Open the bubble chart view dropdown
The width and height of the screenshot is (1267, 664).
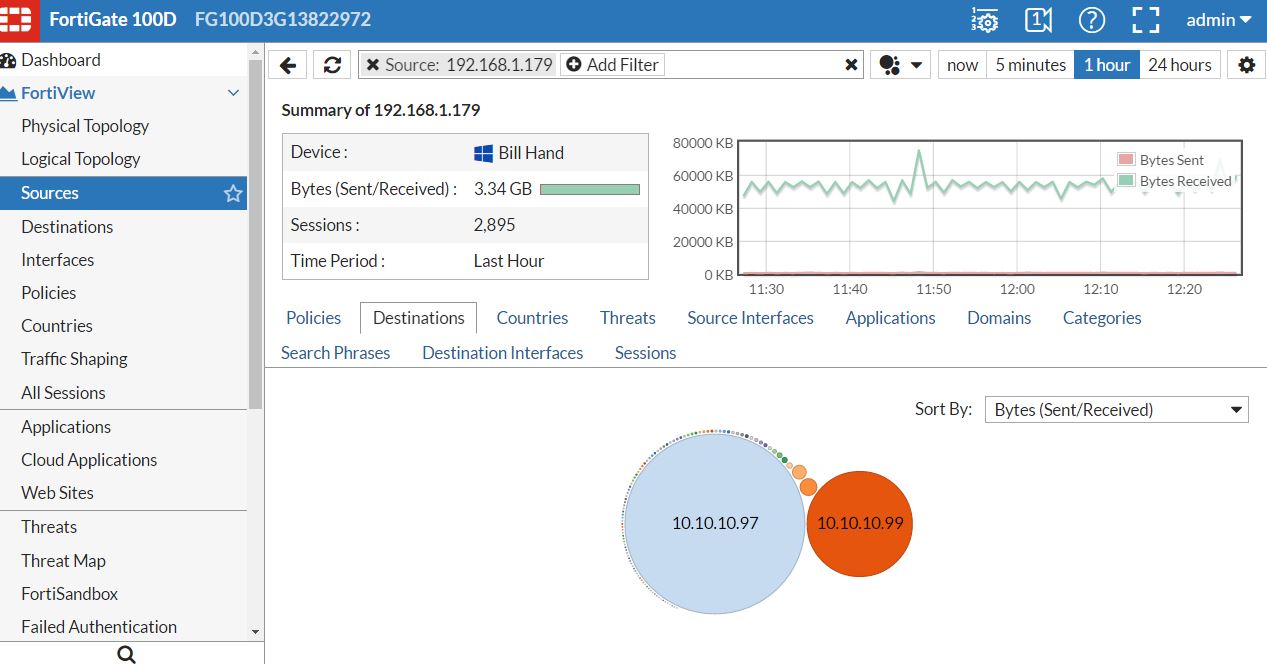pos(901,65)
